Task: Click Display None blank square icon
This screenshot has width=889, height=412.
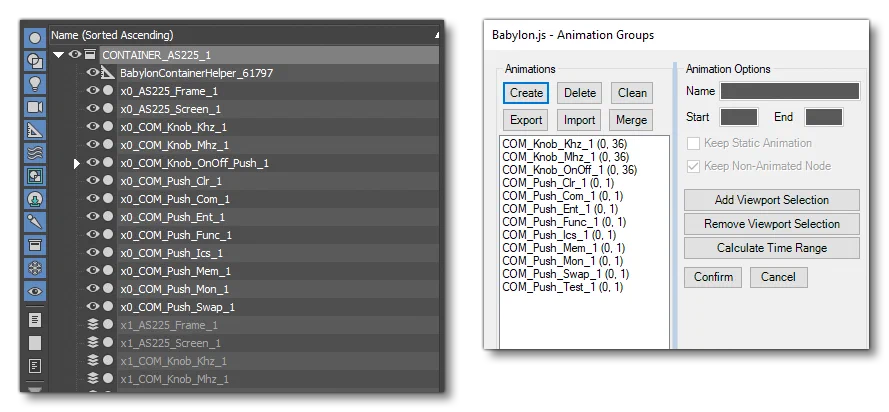Action: [x=35, y=343]
